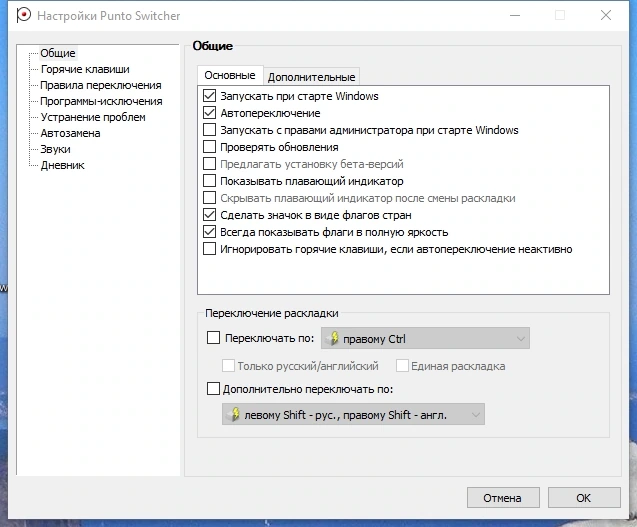Click the lightning icon beside левому Shift
This screenshot has height=527, width=637.
(234, 414)
